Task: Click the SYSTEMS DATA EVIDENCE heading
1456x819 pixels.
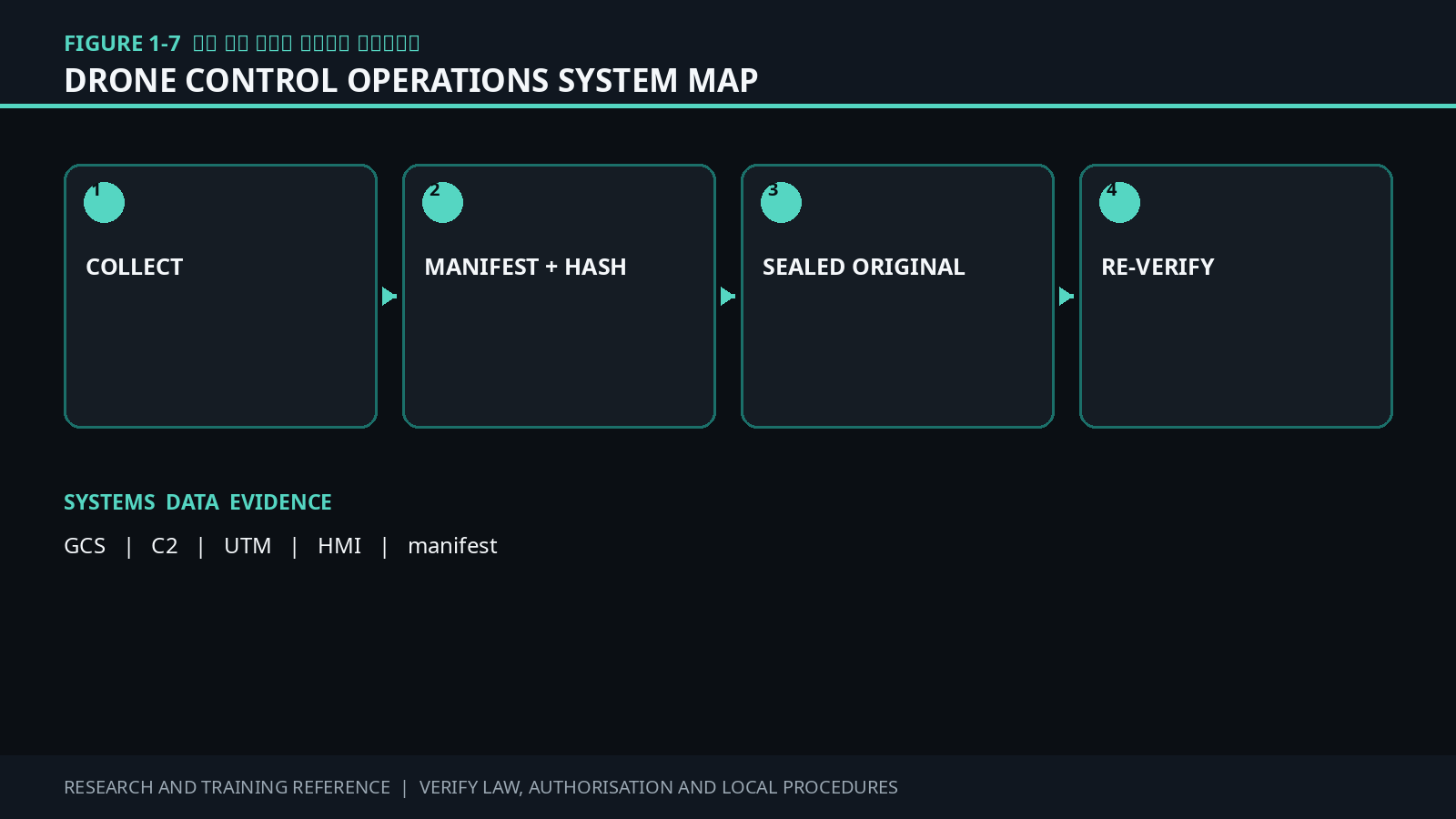Action: (x=197, y=502)
